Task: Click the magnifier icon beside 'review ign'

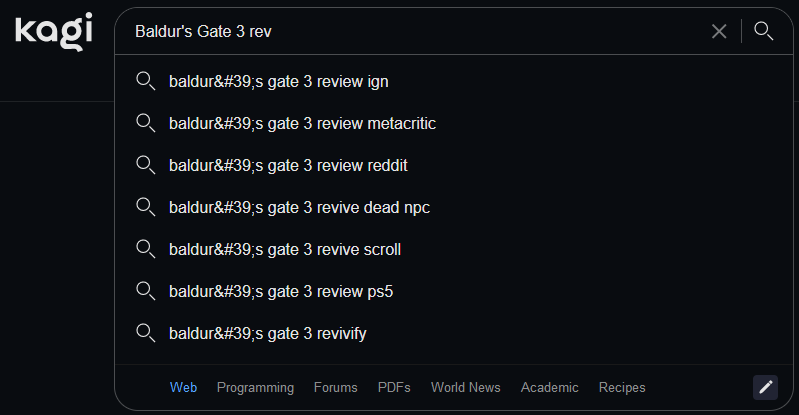Action: point(145,81)
